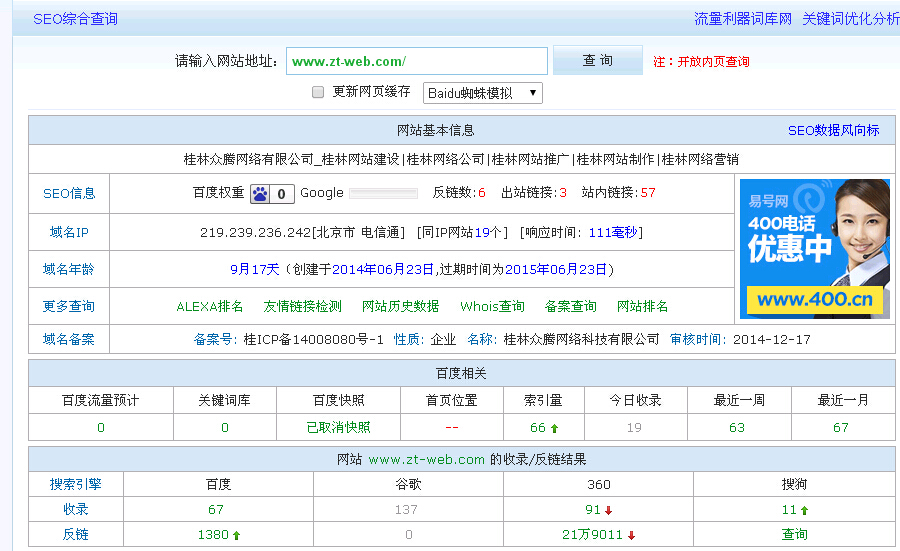Click the 最近一周 value 63
The height and width of the screenshot is (551, 900).
point(737,428)
